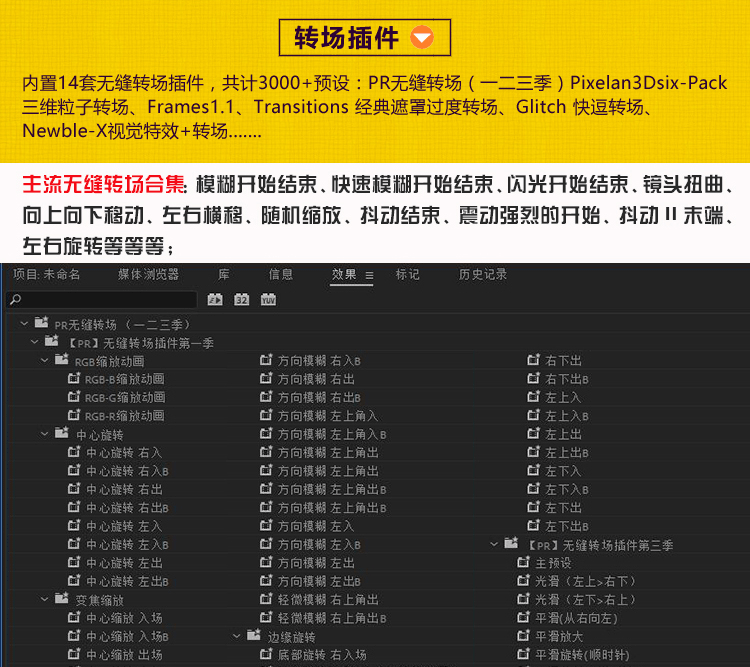Collapse the 边缘旋转 folder arrow
The width and height of the screenshot is (750, 667).
236,636
